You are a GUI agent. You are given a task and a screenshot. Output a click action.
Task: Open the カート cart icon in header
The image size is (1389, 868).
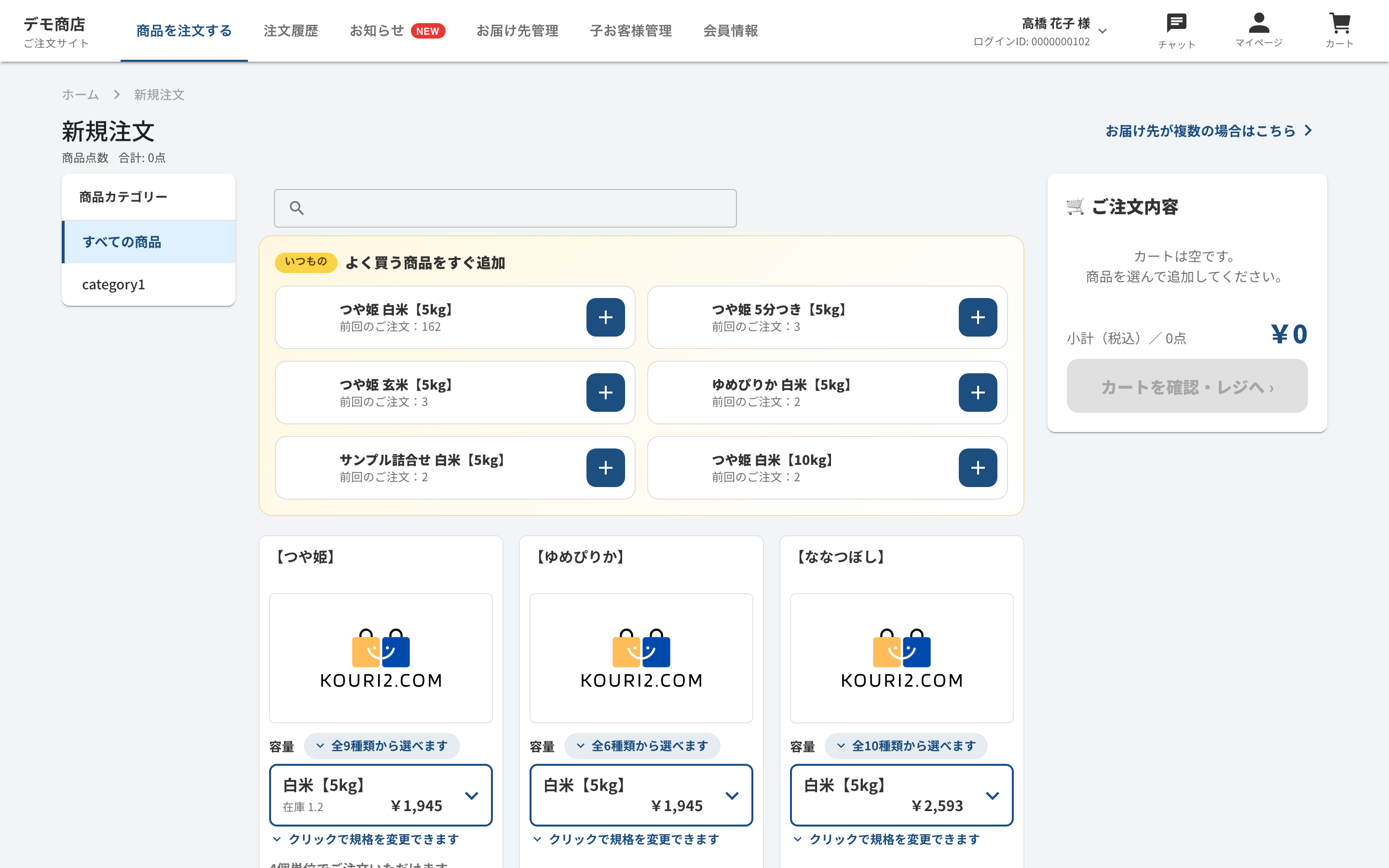1339,30
